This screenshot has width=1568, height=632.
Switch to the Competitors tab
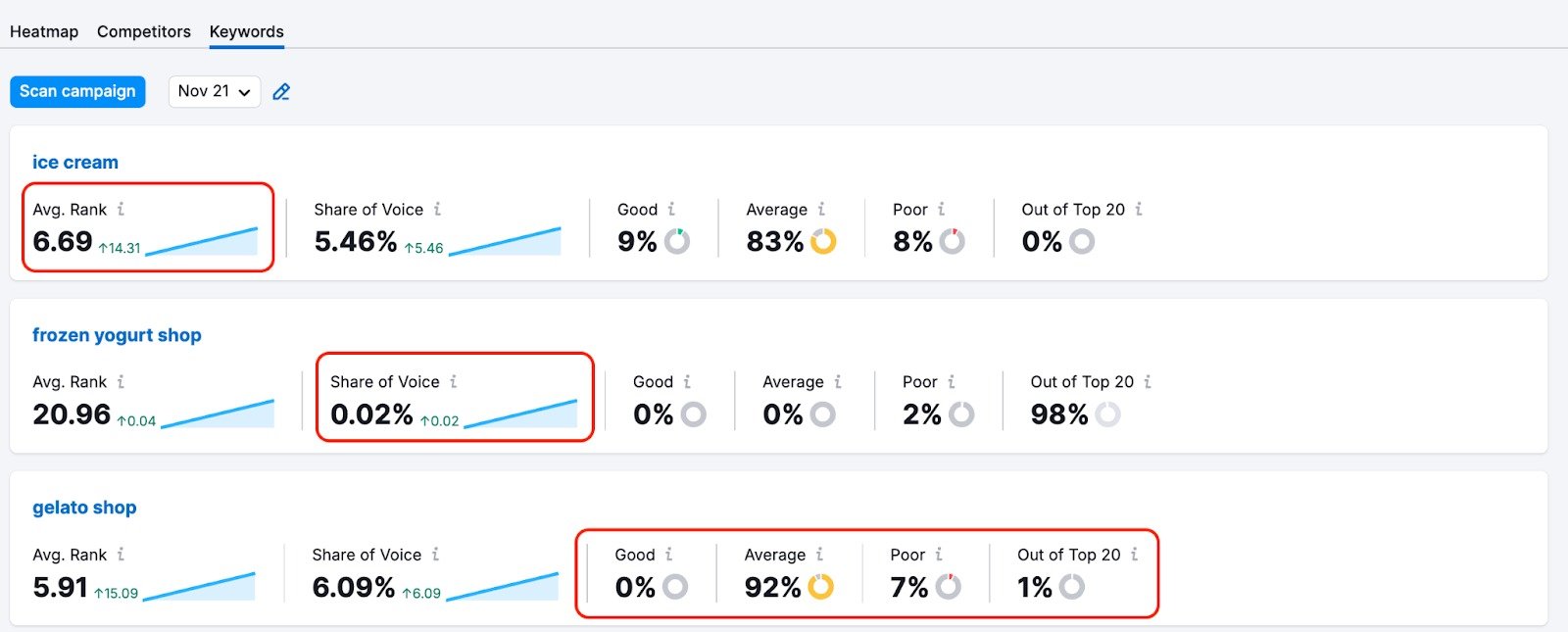coord(143,31)
